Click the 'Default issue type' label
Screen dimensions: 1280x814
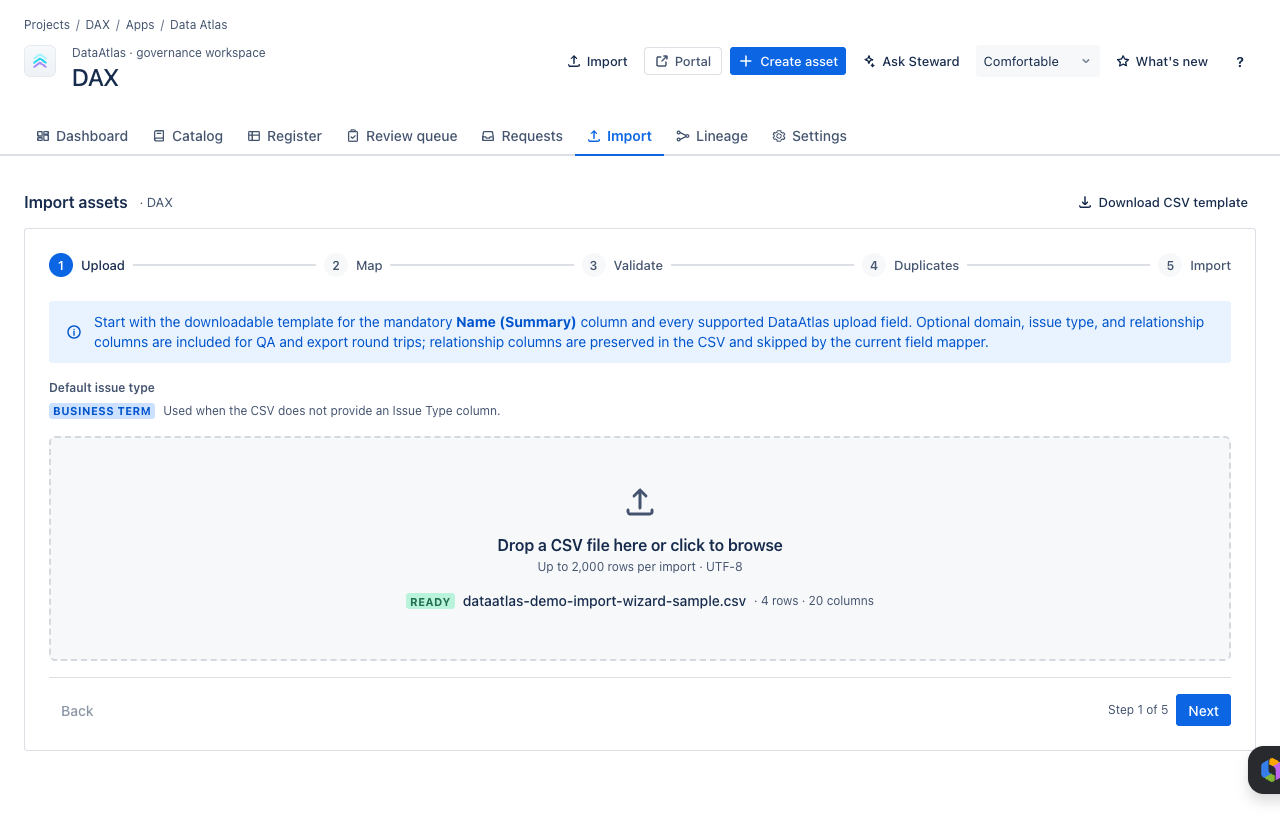(102, 387)
